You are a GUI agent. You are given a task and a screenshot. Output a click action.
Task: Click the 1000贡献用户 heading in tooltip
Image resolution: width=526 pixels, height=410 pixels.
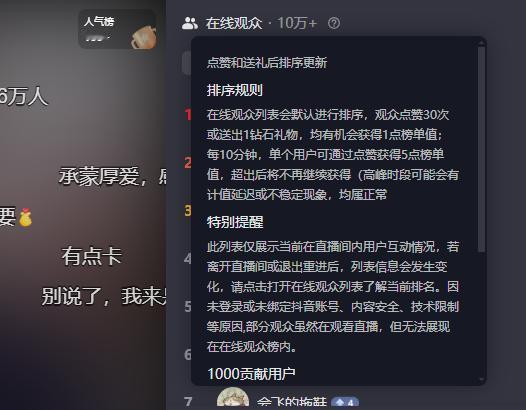point(251,374)
